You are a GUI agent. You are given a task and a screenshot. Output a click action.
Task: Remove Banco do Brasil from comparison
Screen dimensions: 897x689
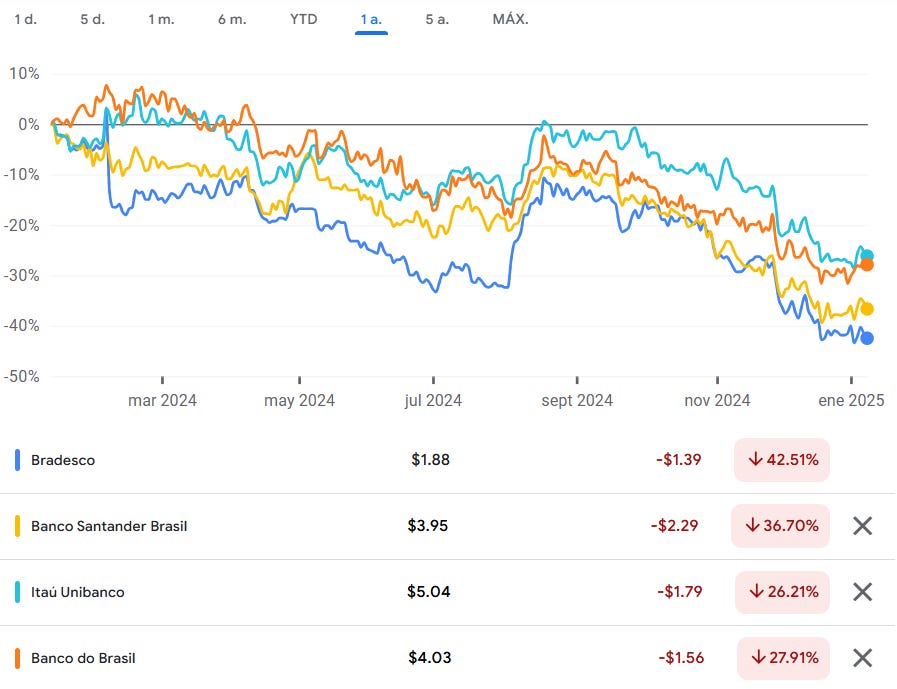point(862,658)
